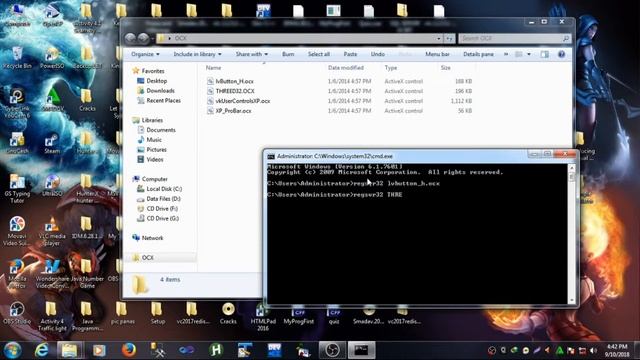The width and height of the screenshot is (640, 360).
Task: Open CD Drive (G:)
Action: point(158,218)
